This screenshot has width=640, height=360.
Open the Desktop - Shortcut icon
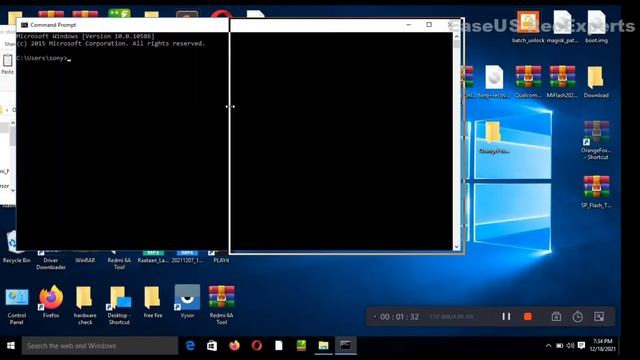[119, 305]
